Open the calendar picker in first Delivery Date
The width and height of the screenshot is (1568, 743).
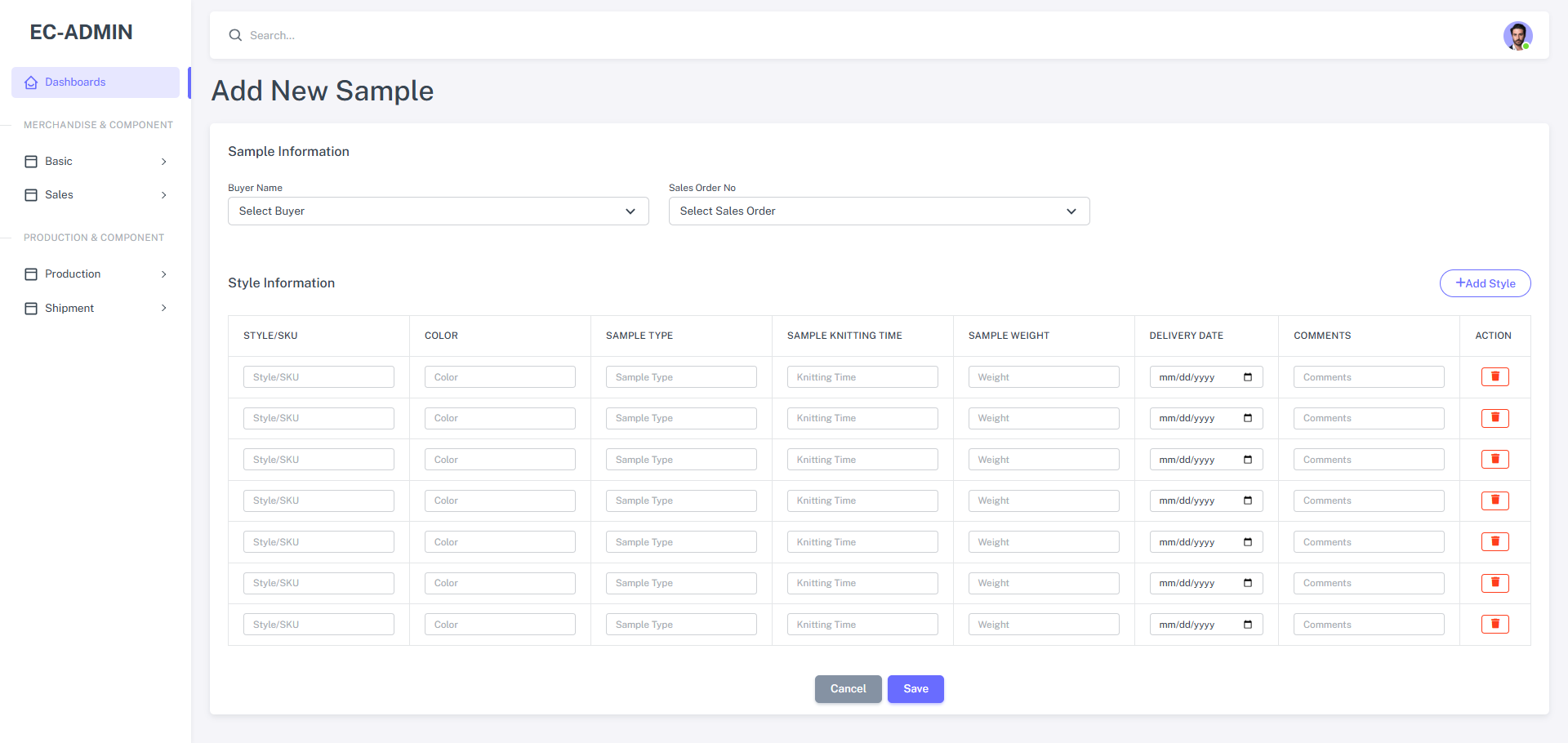pos(1247,377)
